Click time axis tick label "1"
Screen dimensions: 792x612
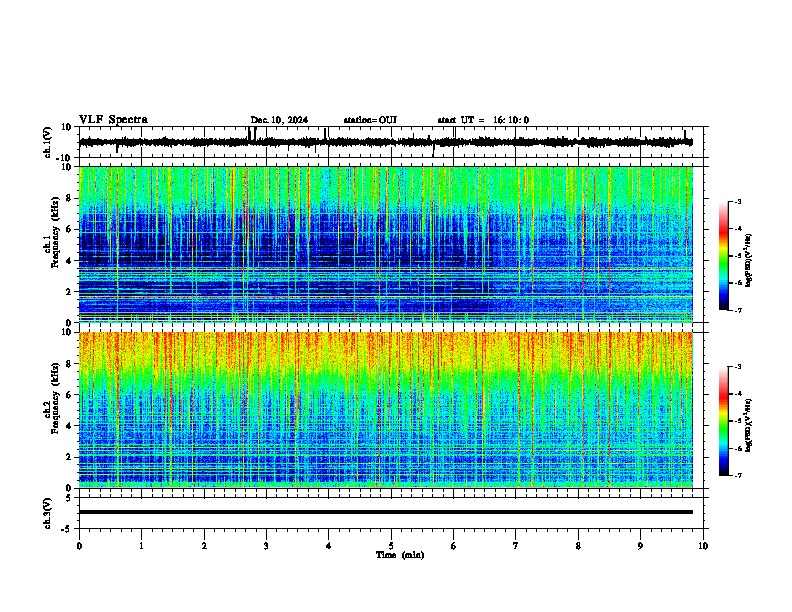tap(141, 546)
